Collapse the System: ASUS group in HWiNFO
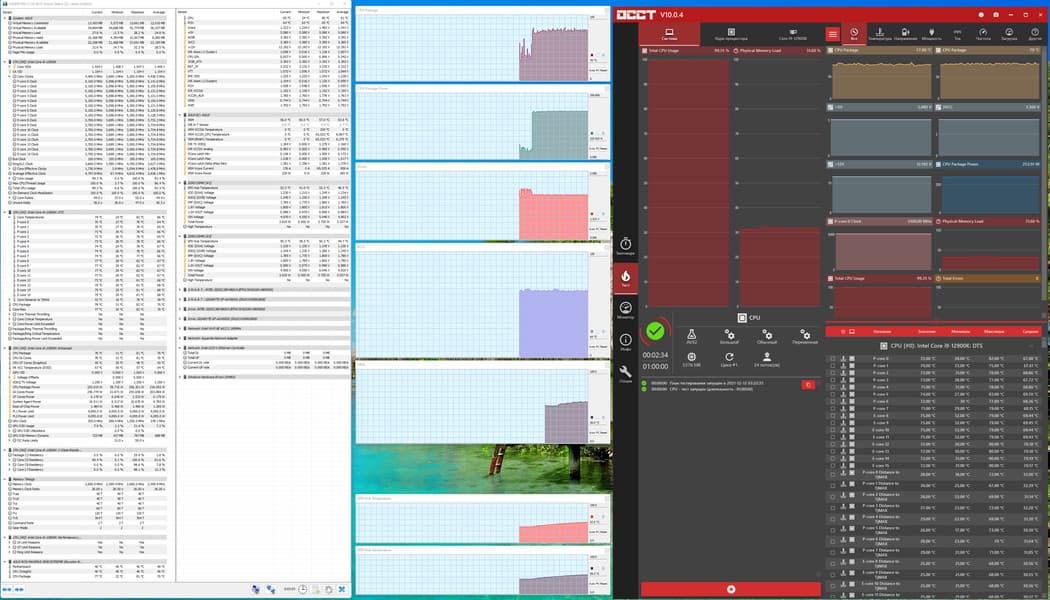The height and width of the screenshot is (600, 1050). click(5, 18)
